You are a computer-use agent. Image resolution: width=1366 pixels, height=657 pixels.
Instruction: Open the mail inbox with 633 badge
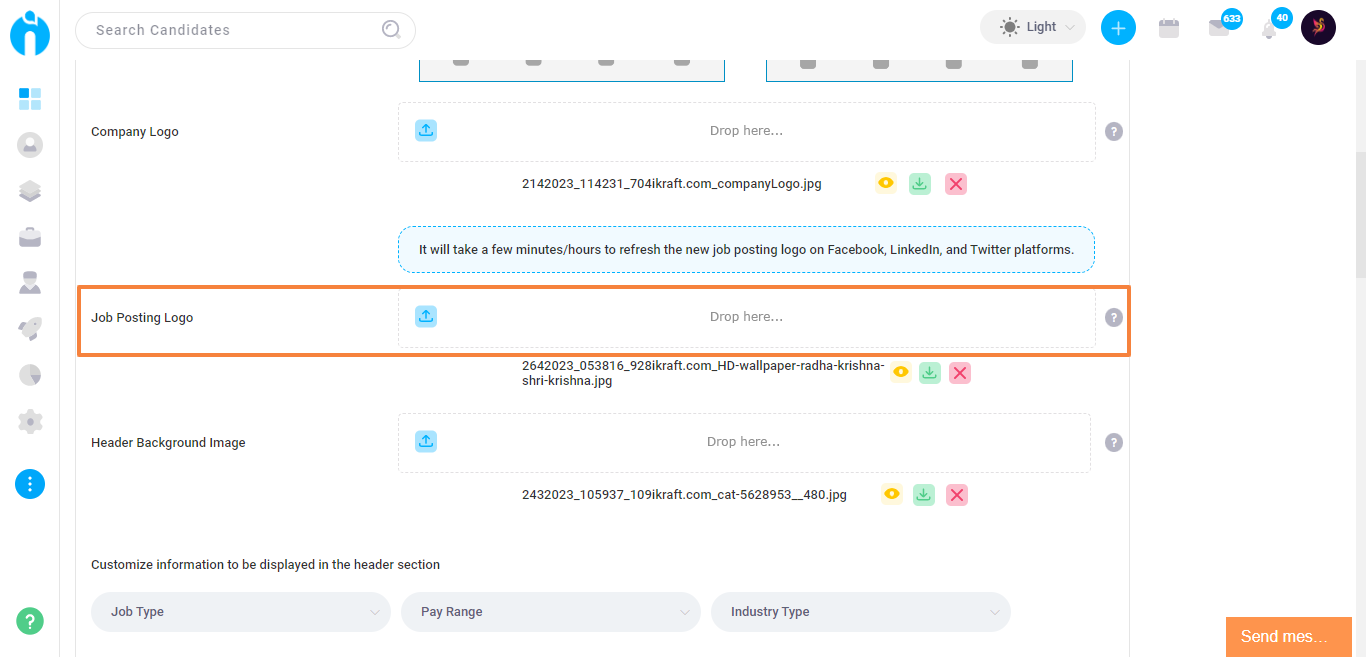pyautogui.click(x=1219, y=28)
